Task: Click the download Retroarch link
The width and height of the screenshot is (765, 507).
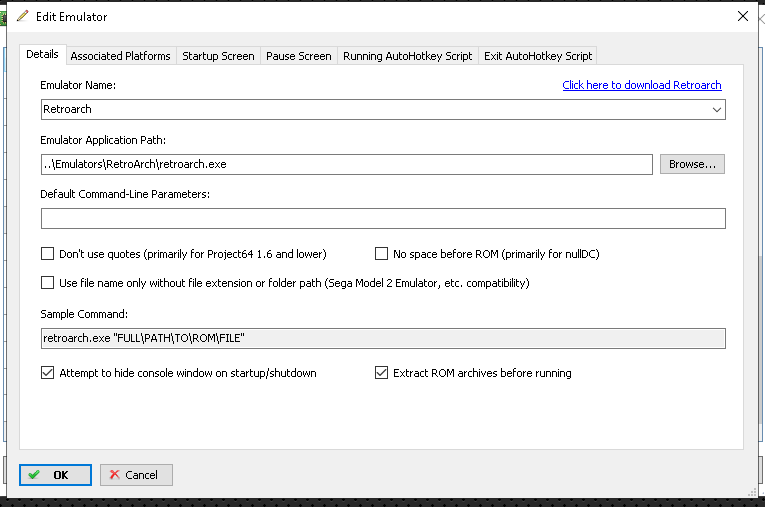Action: pos(642,85)
